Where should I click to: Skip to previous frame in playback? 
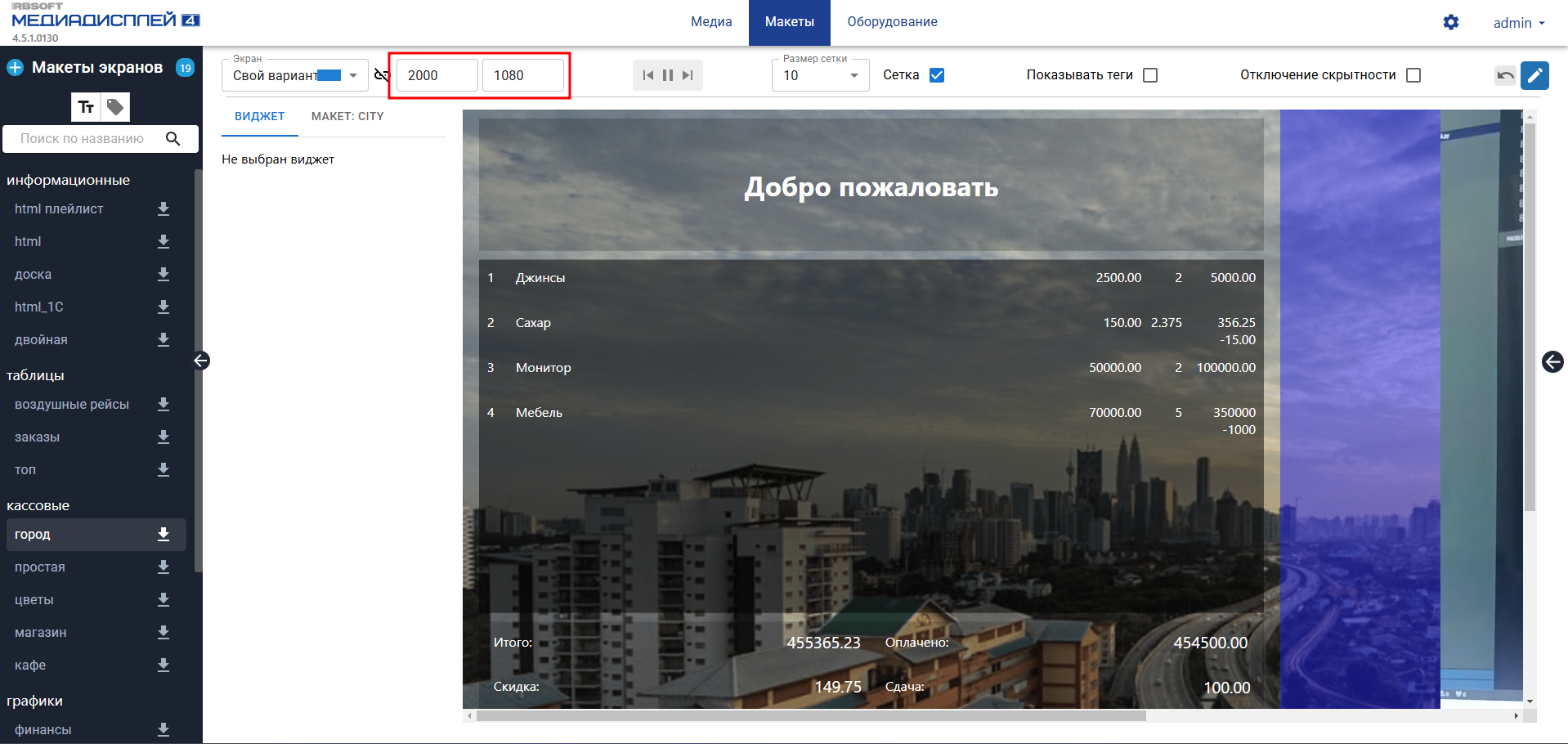[648, 75]
